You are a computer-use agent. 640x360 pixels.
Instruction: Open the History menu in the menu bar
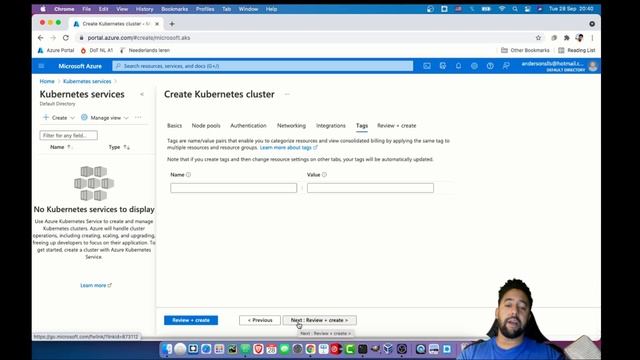[144, 9]
